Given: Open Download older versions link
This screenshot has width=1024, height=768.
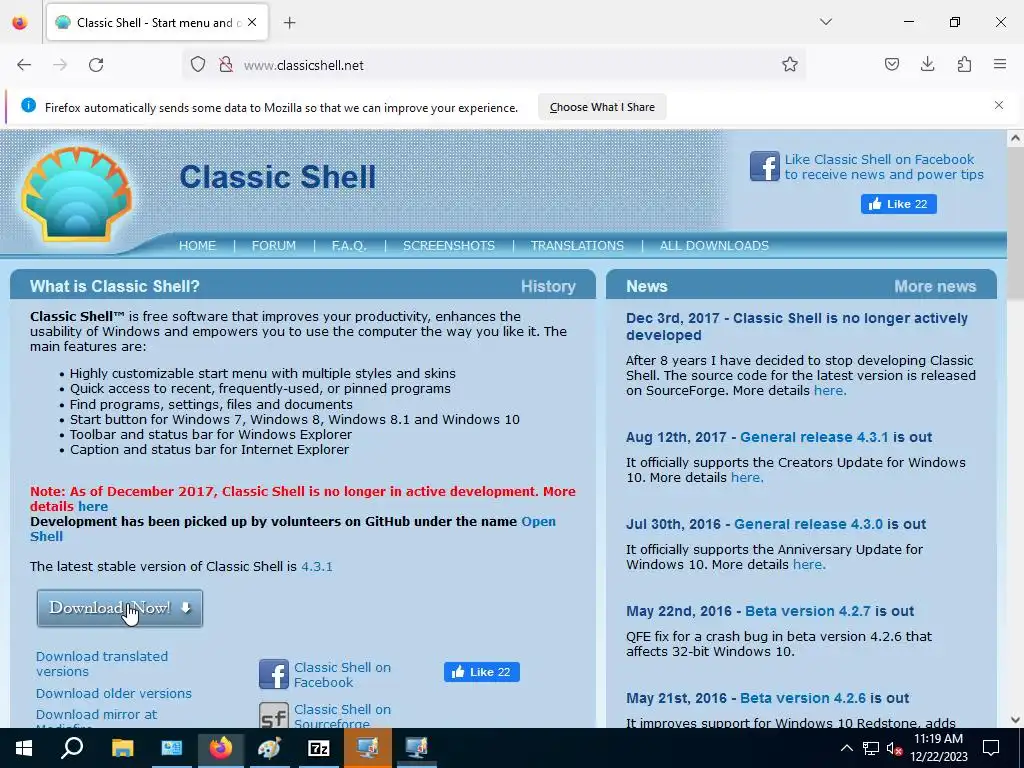Looking at the screenshot, I should point(114,693).
